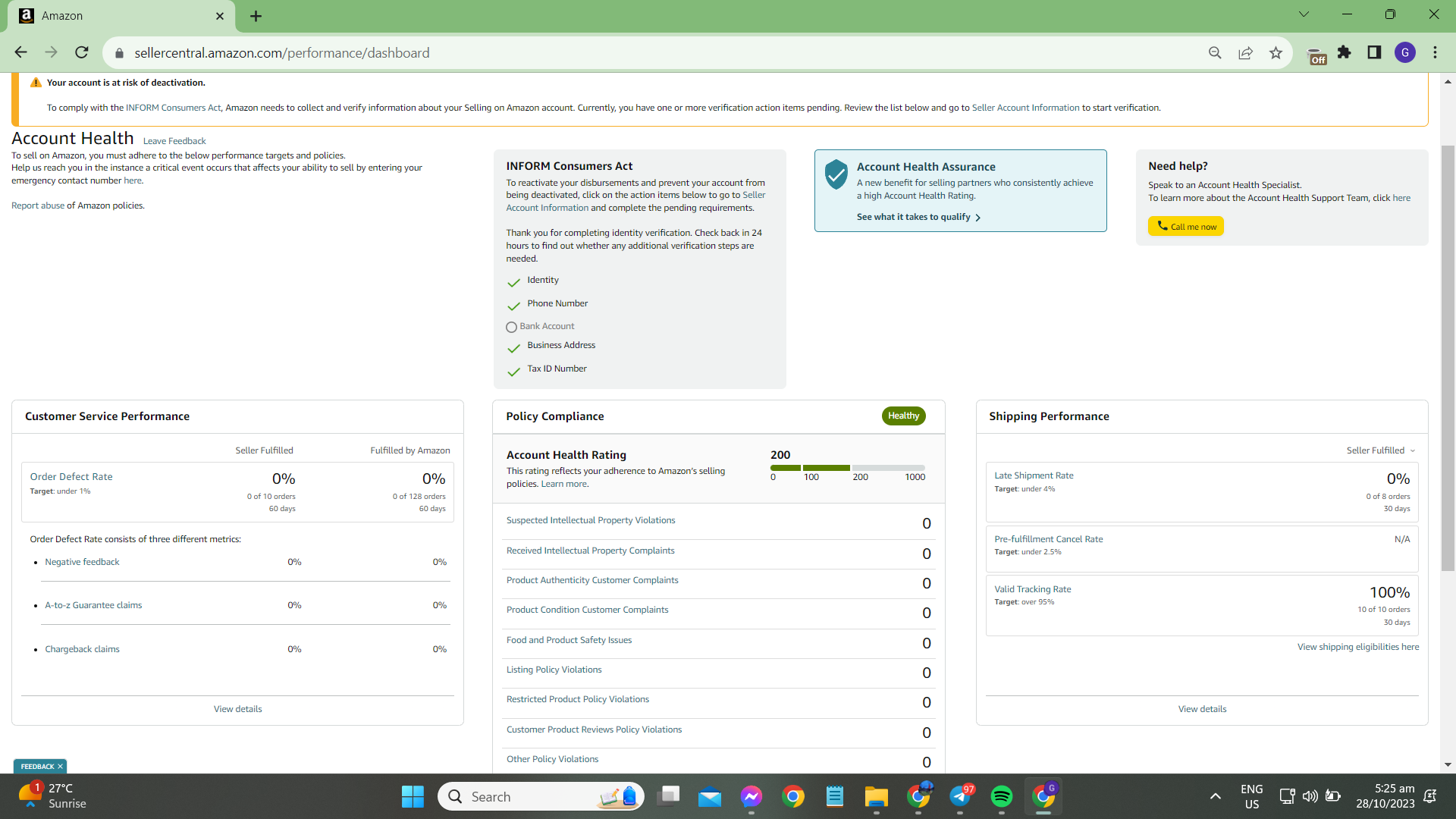Open a new browser tab
Image resolution: width=1456 pixels, height=819 pixels.
pos(256,16)
